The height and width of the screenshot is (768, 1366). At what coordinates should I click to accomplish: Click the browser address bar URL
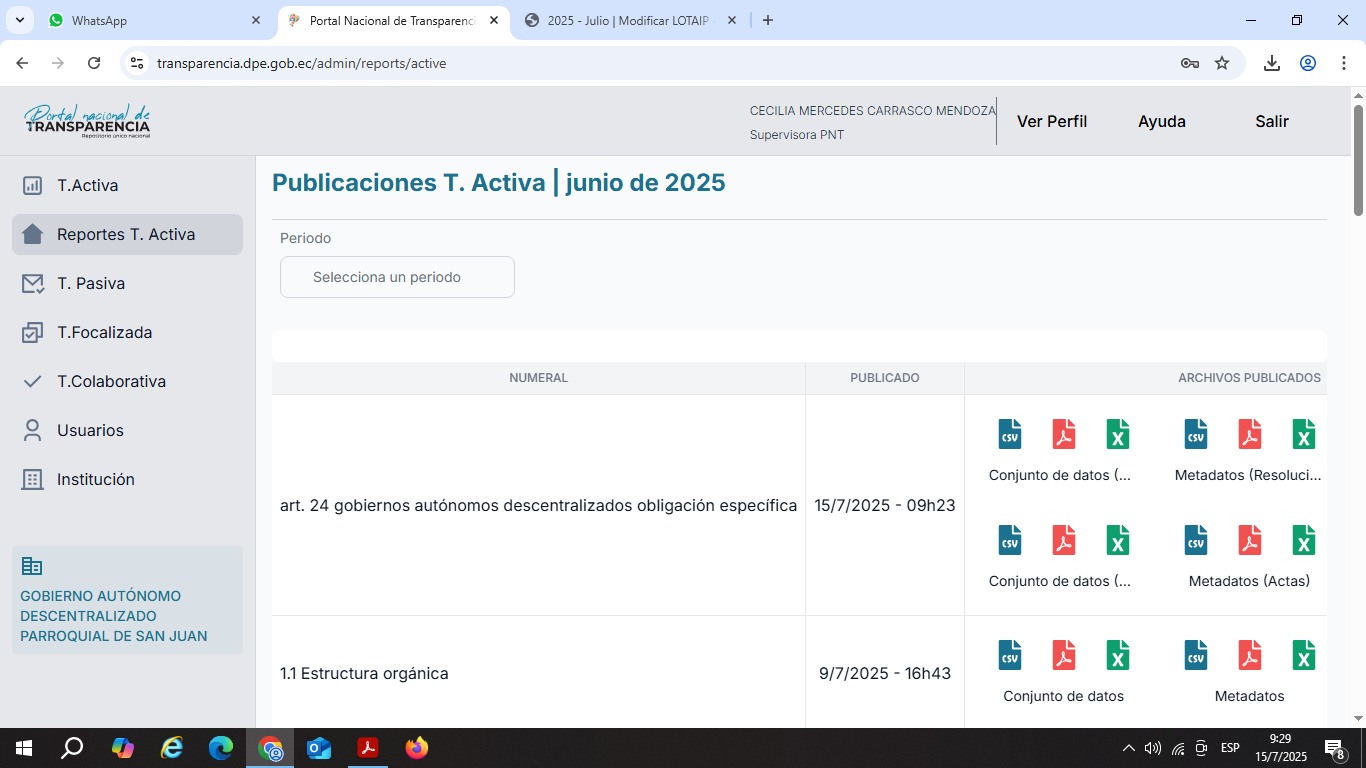pos(301,63)
